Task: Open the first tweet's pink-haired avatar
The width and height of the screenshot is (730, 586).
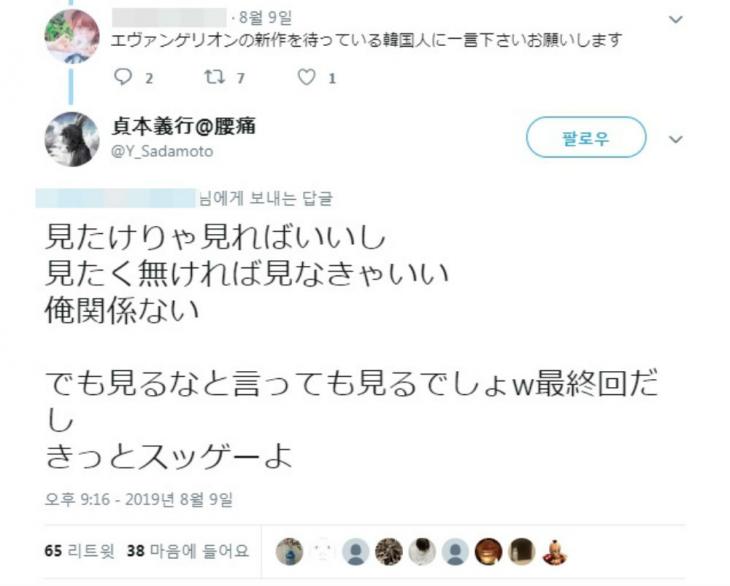Action: (x=72, y=36)
